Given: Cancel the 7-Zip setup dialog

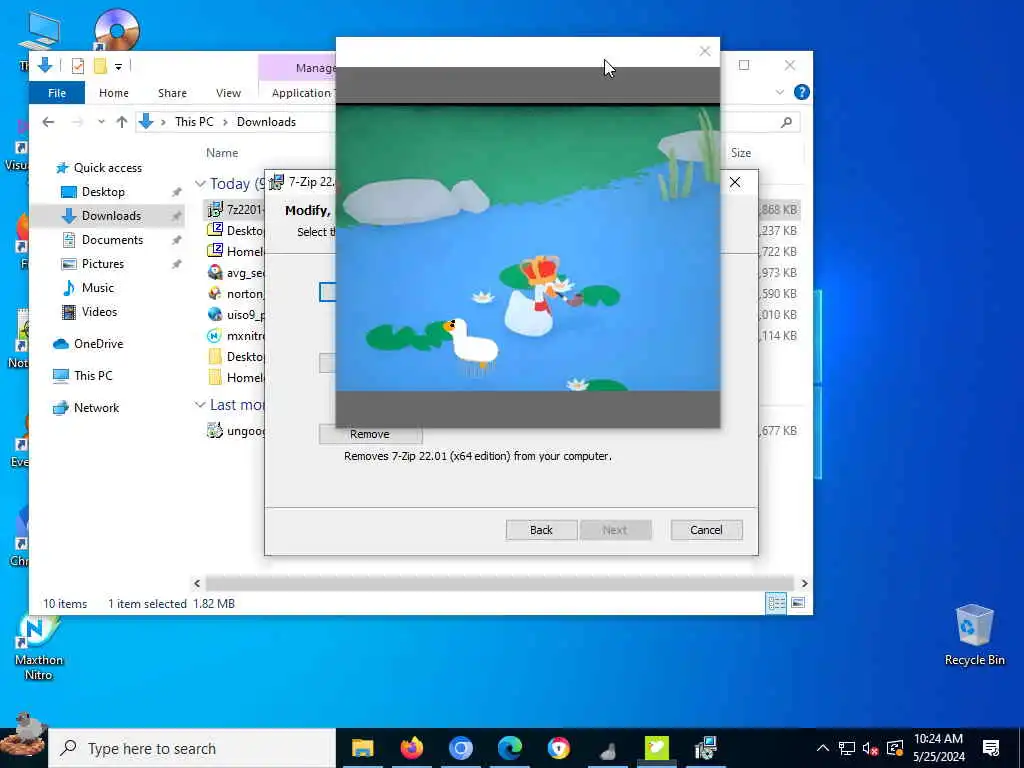Looking at the screenshot, I should pyautogui.click(x=707, y=530).
